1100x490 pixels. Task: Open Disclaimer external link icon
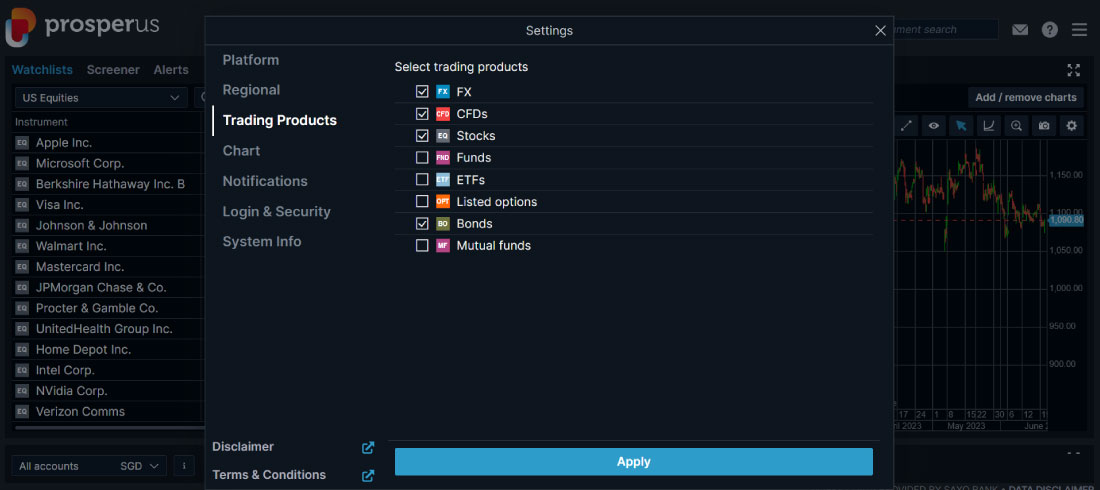(x=368, y=447)
